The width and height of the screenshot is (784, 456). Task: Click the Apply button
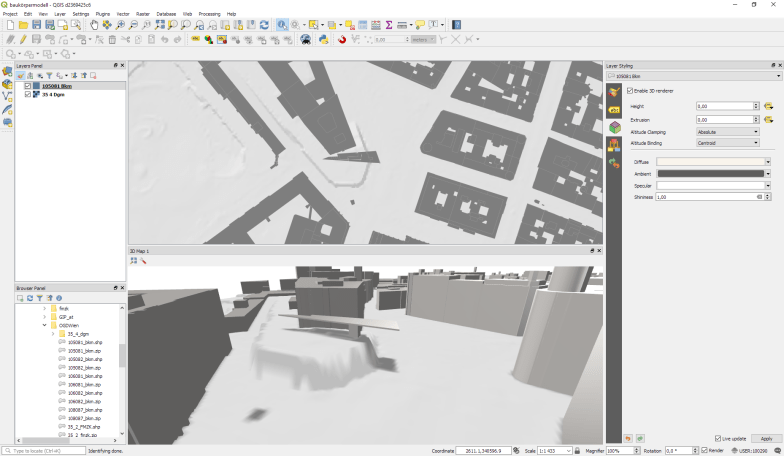click(766, 438)
